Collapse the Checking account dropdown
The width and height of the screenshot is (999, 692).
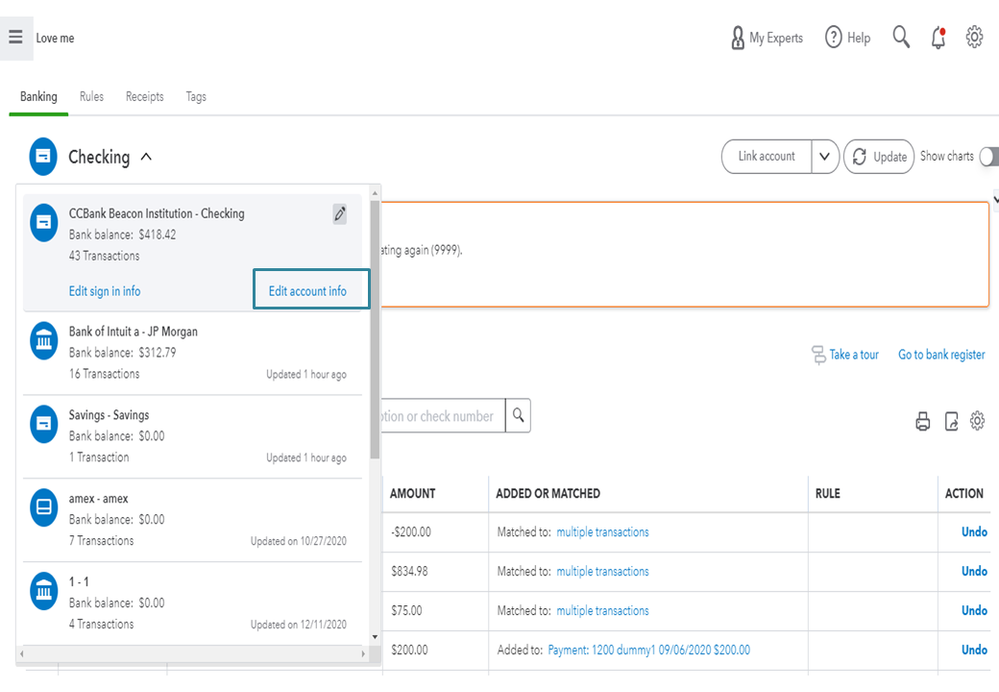(x=146, y=157)
